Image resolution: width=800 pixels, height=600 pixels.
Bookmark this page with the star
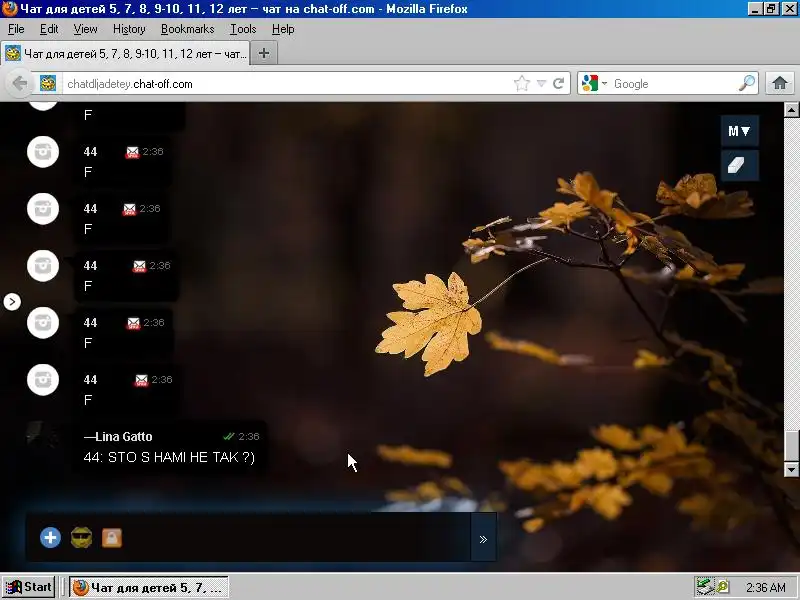[522, 83]
